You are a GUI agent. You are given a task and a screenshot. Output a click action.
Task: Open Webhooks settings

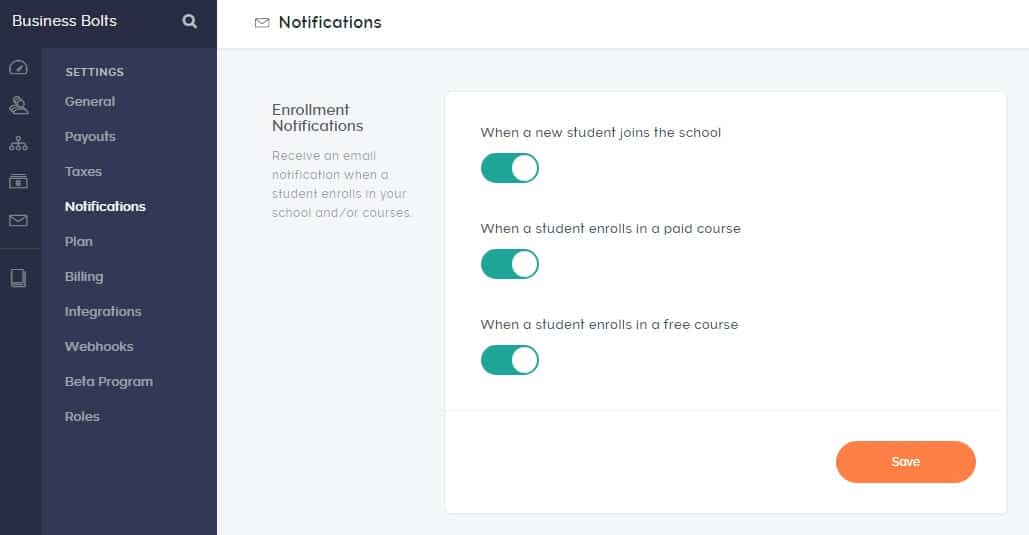[99, 347]
